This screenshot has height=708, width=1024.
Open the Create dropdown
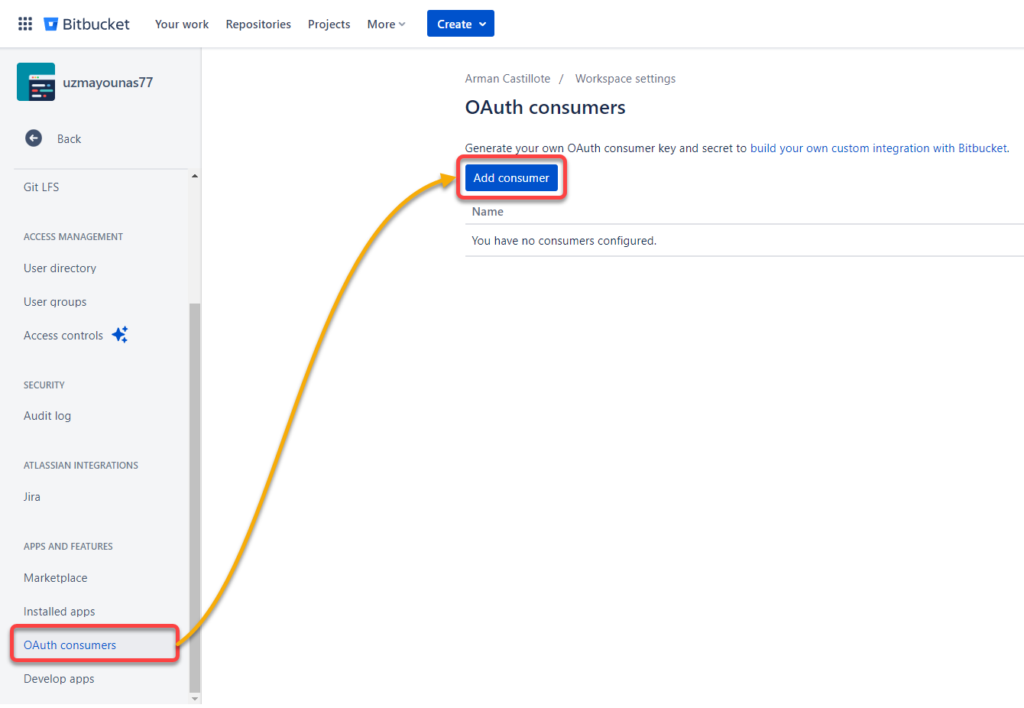point(460,24)
